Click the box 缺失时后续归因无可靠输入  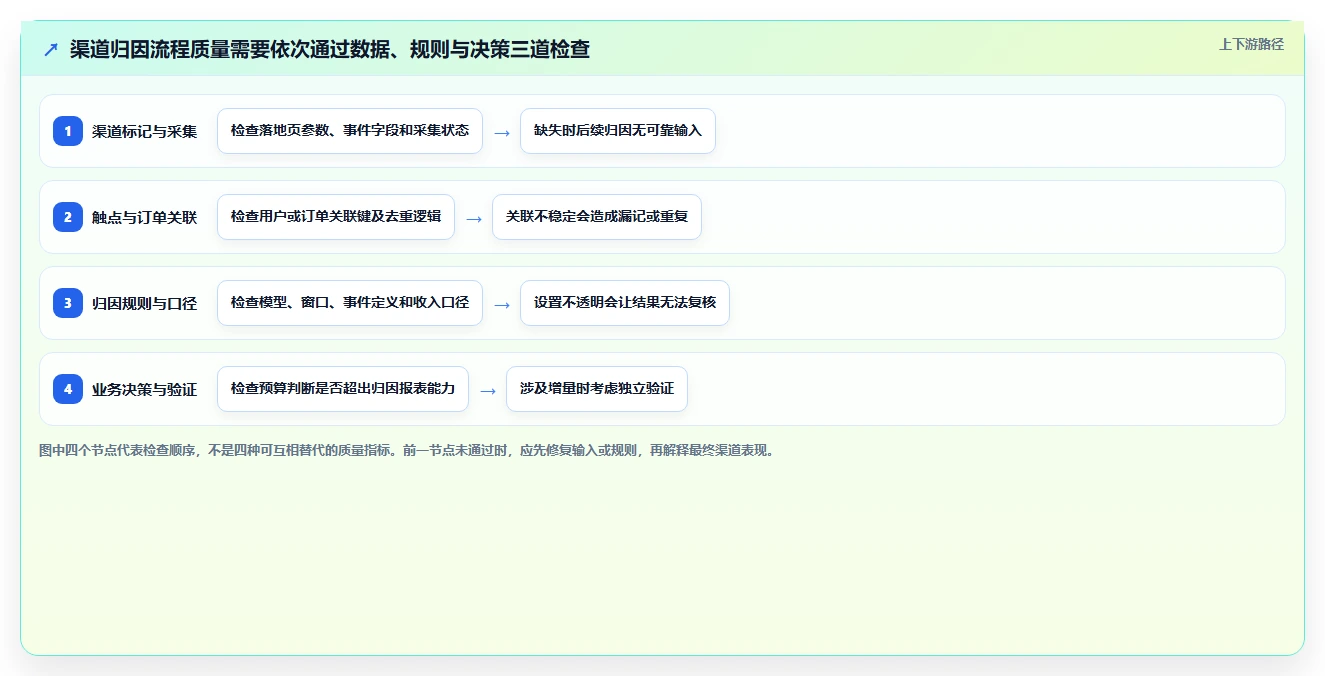[x=618, y=131]
